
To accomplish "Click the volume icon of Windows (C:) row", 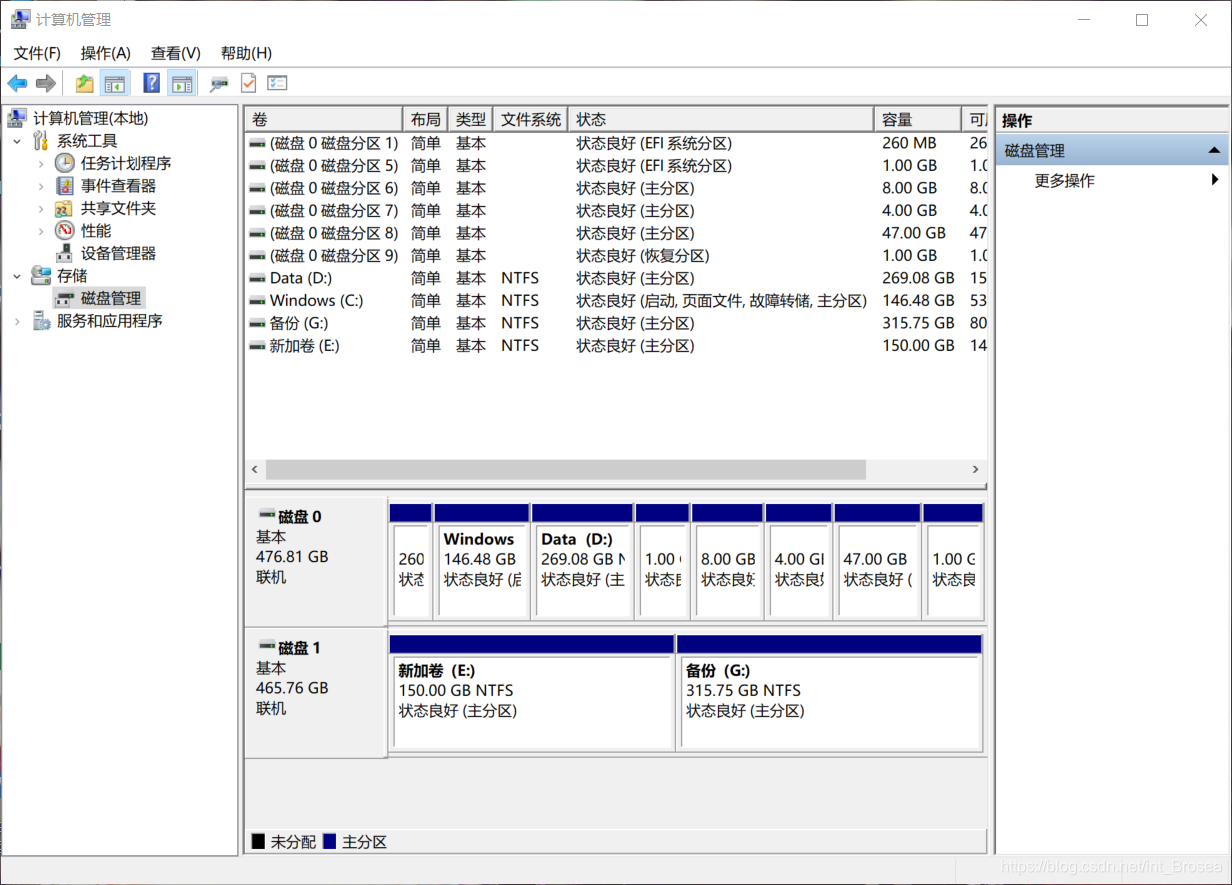I will click(x=258, y=300).
